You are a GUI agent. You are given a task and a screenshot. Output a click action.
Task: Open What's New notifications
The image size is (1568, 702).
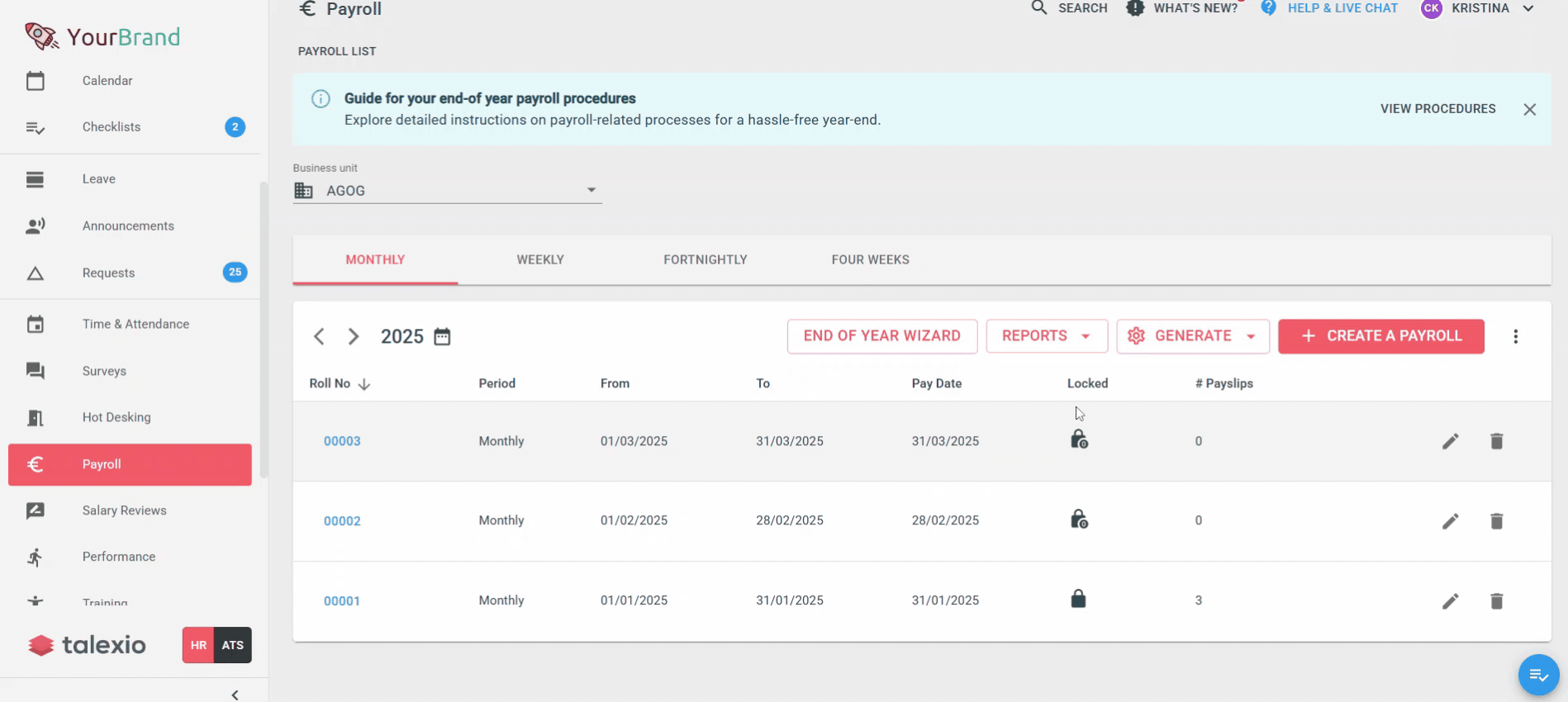(1182, 8)
